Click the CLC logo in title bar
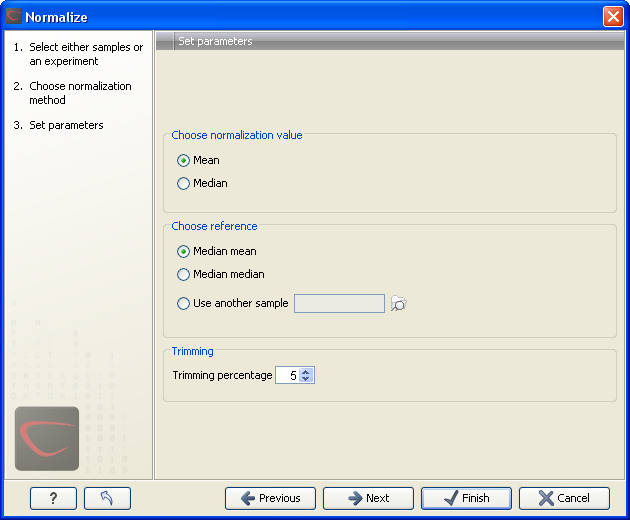Viewport: 630px width, 520px height. (14, 17)
